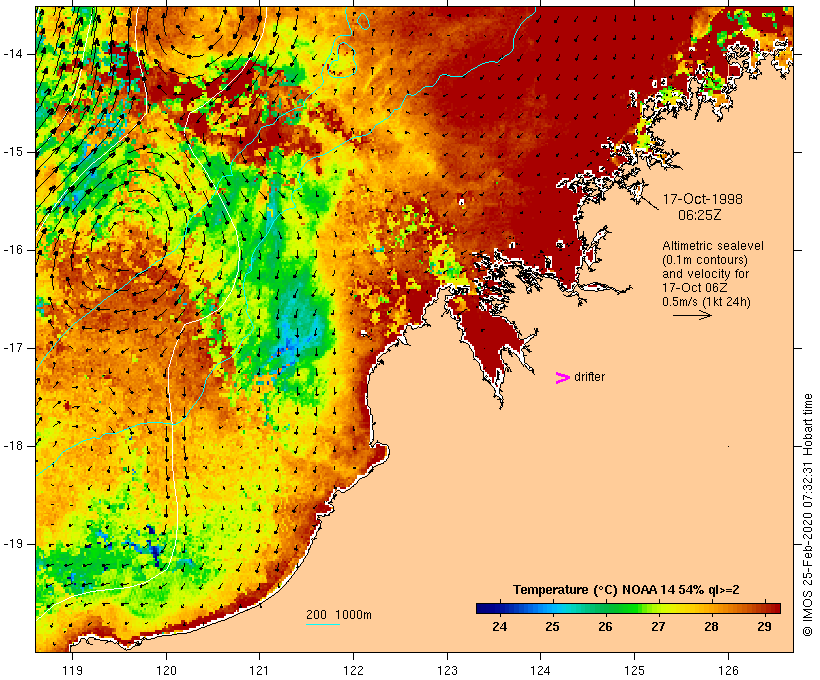Click the '200 1000m' depth contour label
This screenshot has height=680, width=820.
(339, 615)
